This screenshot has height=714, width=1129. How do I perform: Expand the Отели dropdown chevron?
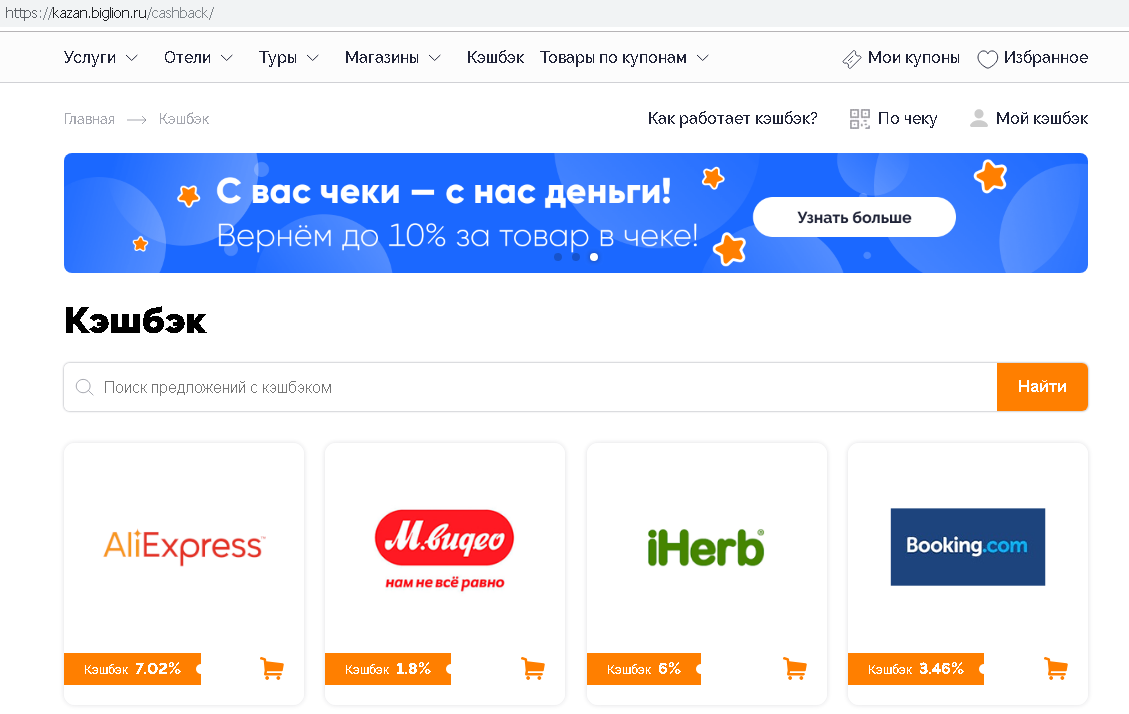[227, 58]
